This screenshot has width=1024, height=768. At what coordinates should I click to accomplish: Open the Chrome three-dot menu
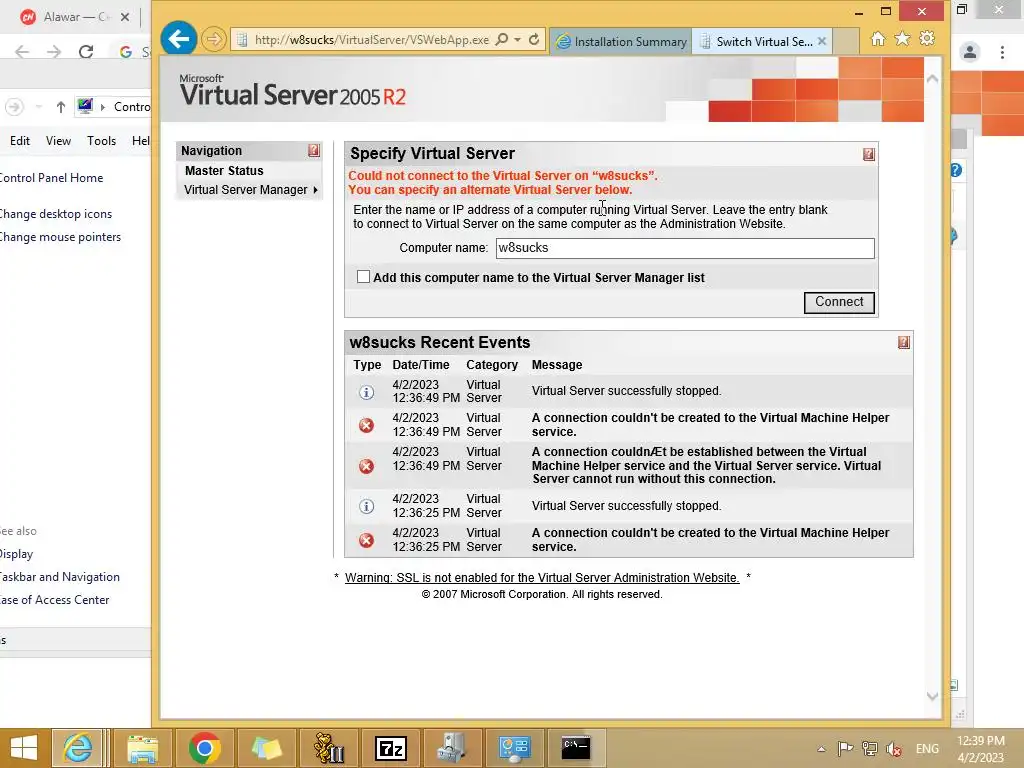pos(1002,52)
